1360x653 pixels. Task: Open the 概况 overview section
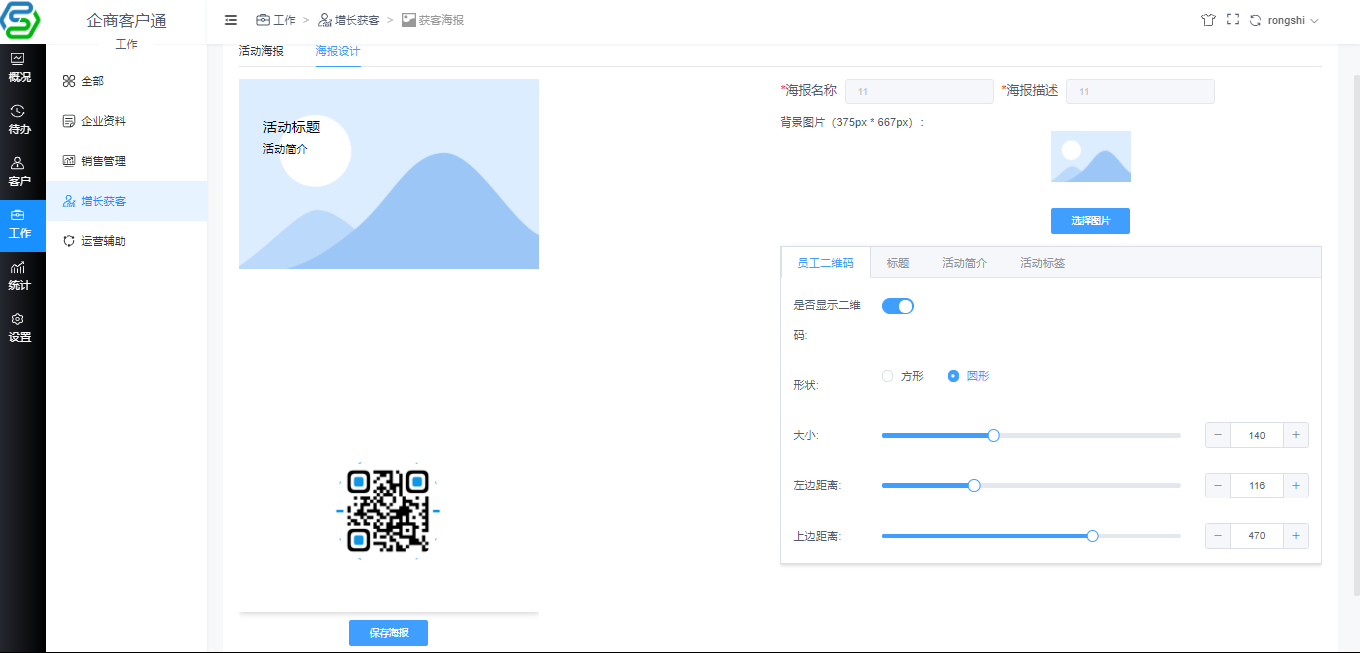pos(19,68)
